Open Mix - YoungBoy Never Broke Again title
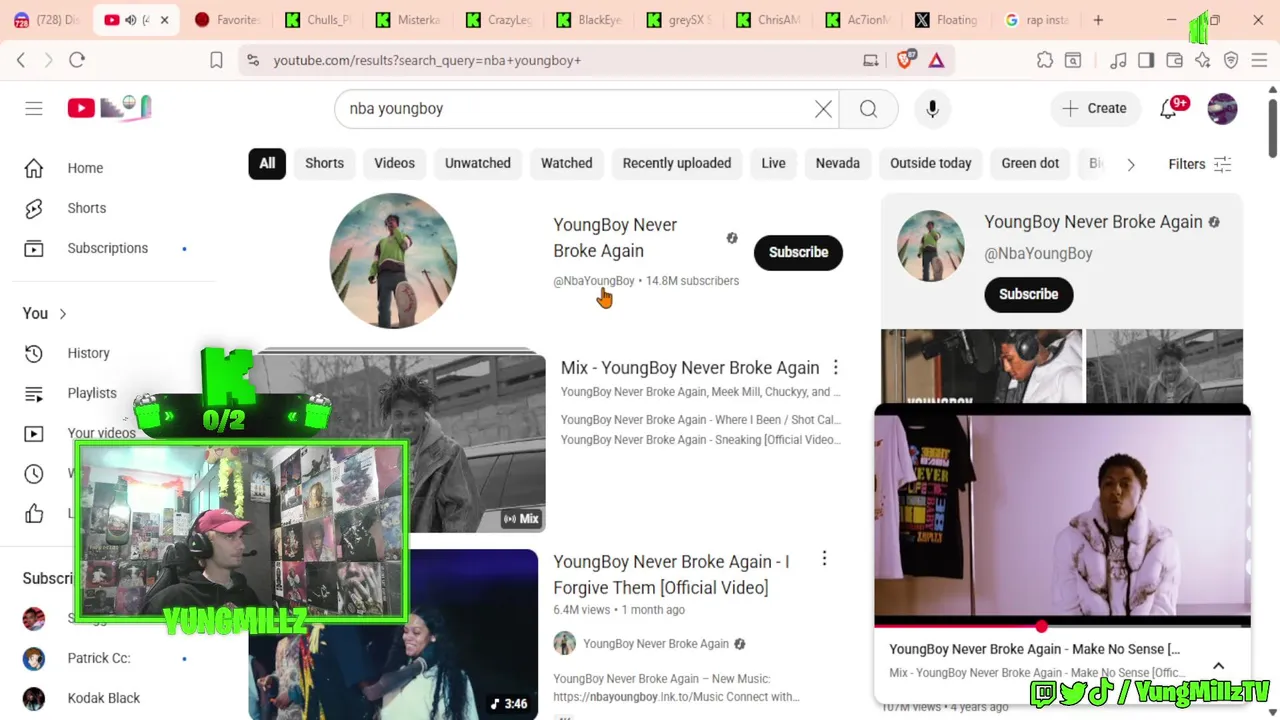Screen dimensions: 1280x720 pyautogui.click(x=690, y=368)
